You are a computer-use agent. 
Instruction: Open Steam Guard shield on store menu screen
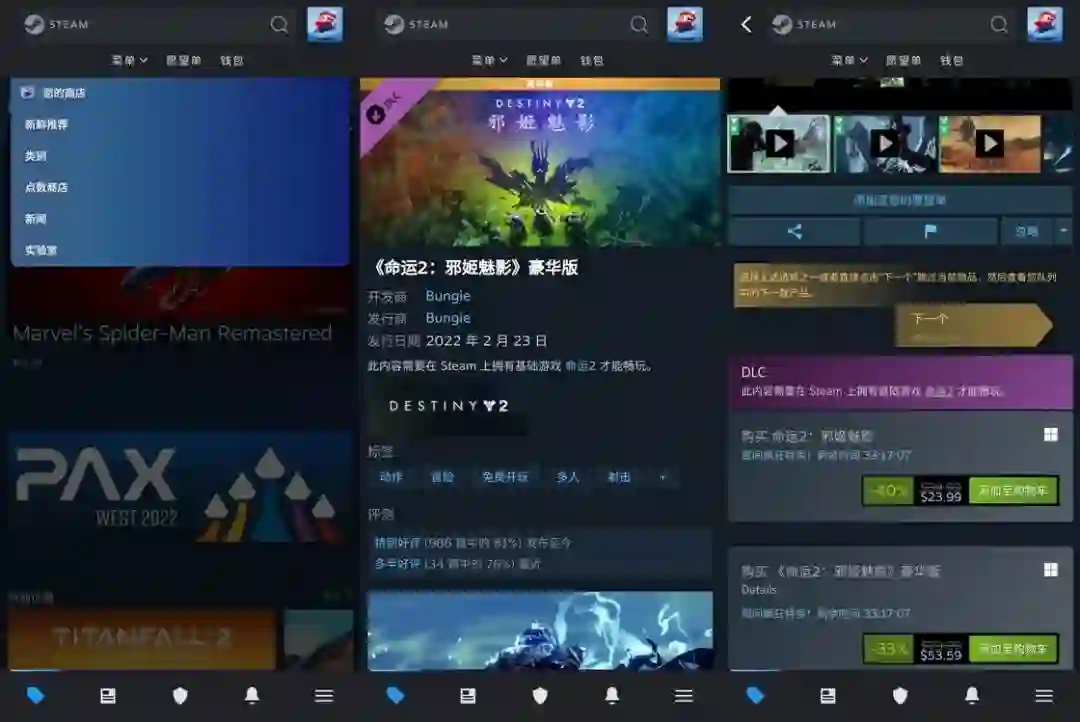pyautogui.click(x=180, y=696)
